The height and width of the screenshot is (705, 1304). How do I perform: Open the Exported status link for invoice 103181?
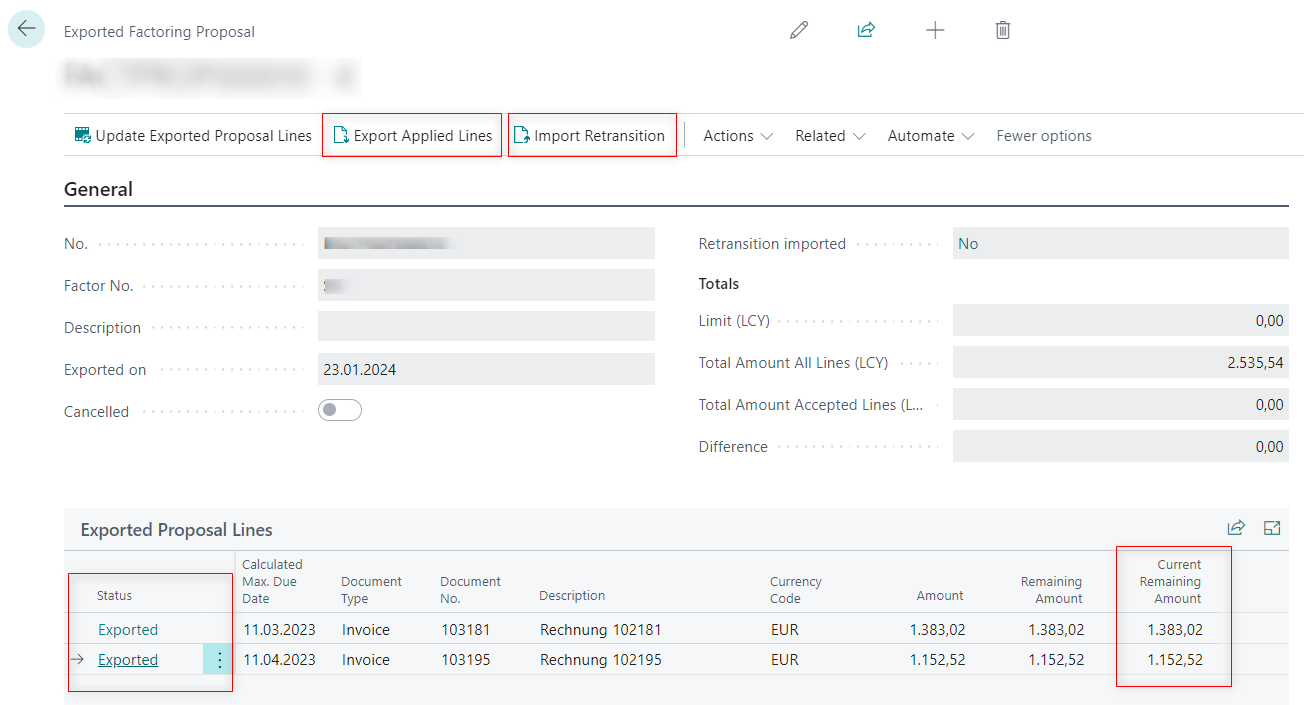point(128,630)
